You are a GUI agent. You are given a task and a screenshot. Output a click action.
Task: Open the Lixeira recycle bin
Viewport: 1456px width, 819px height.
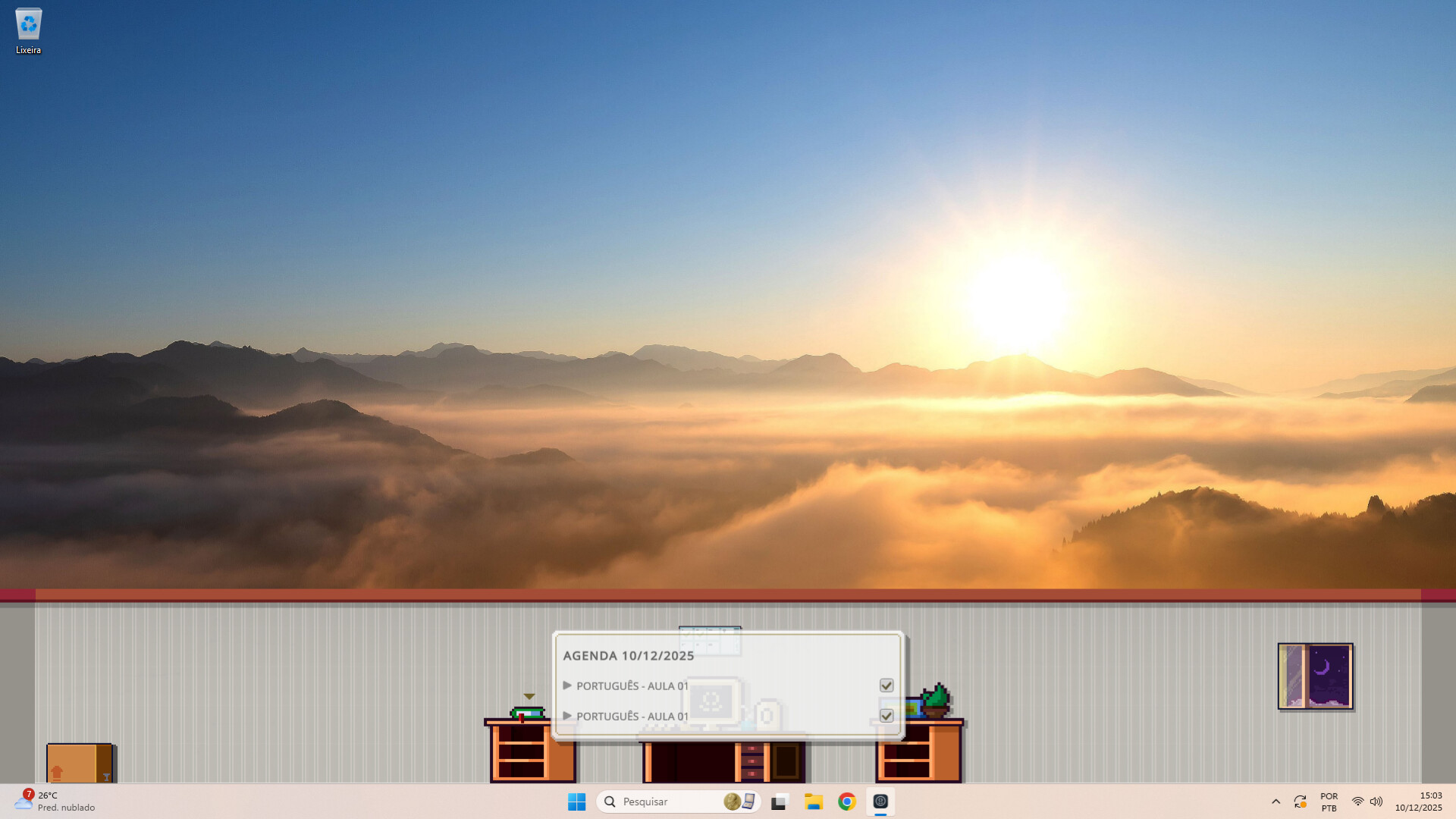29,23
